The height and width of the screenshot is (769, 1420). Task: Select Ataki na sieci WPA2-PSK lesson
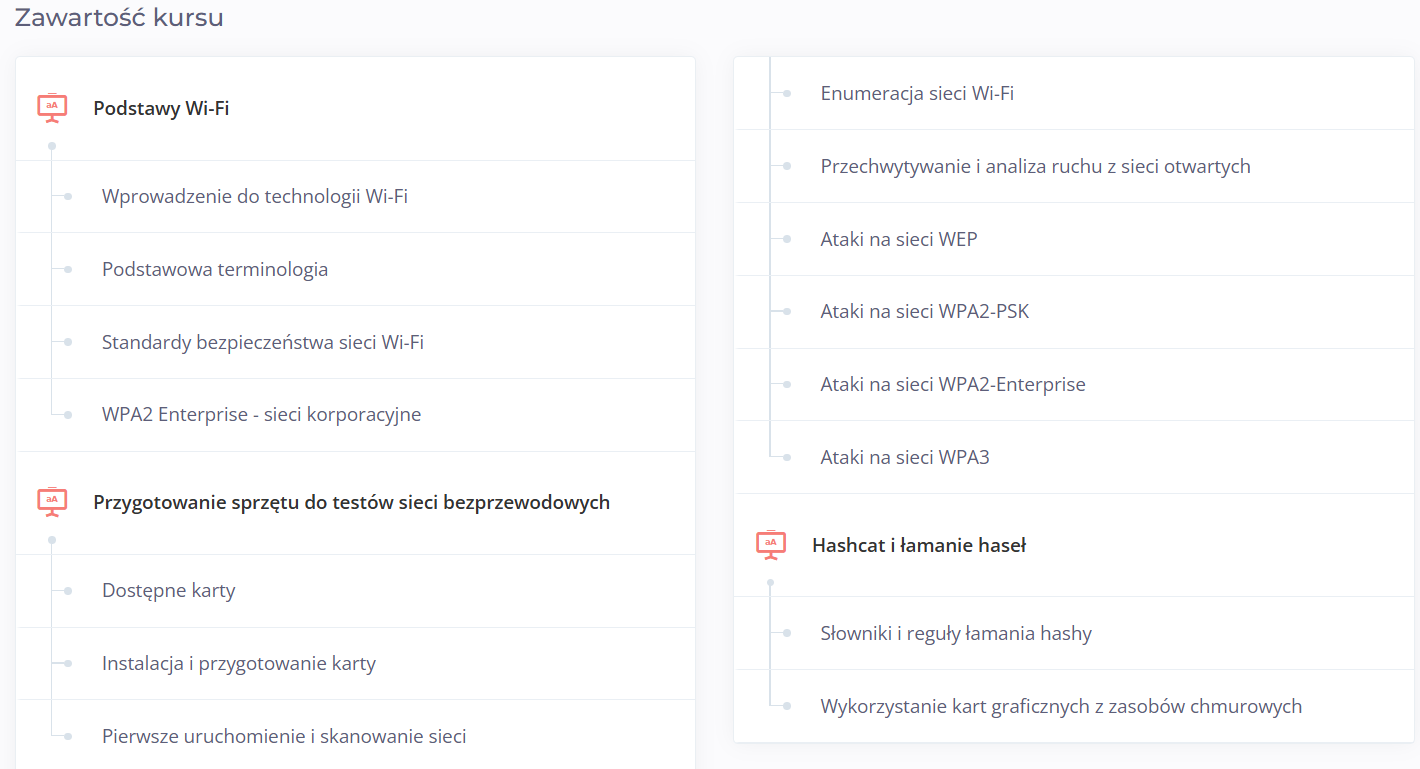click(924, 311)
